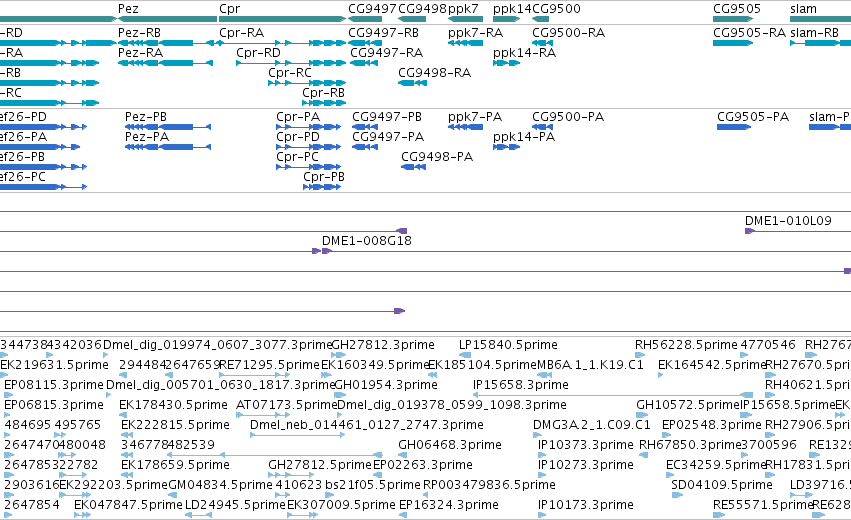Click the ppk7-PA protein feature
The width and height of the screenshot is (851, 520).
coord(465,127)
